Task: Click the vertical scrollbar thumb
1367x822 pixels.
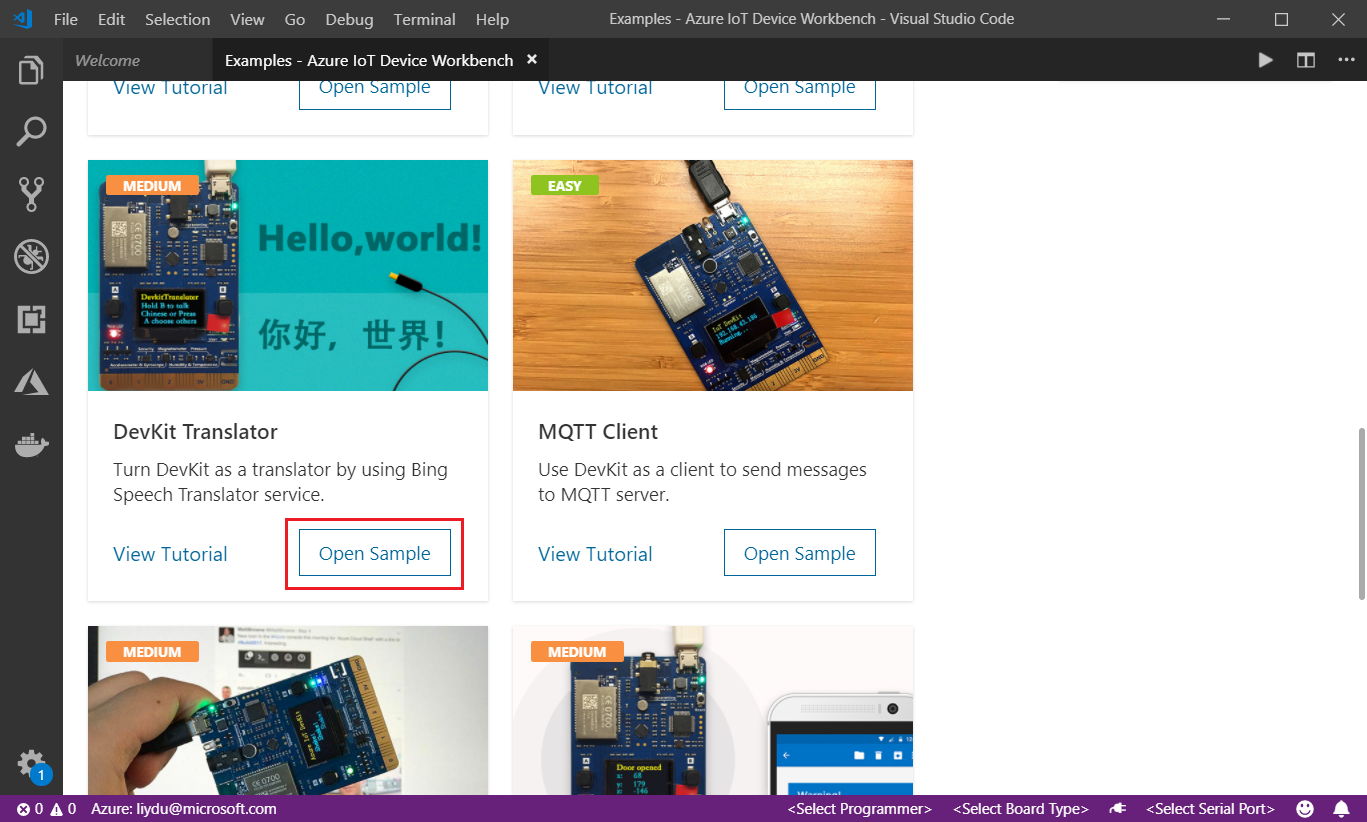Action: tap(1360, 514)
